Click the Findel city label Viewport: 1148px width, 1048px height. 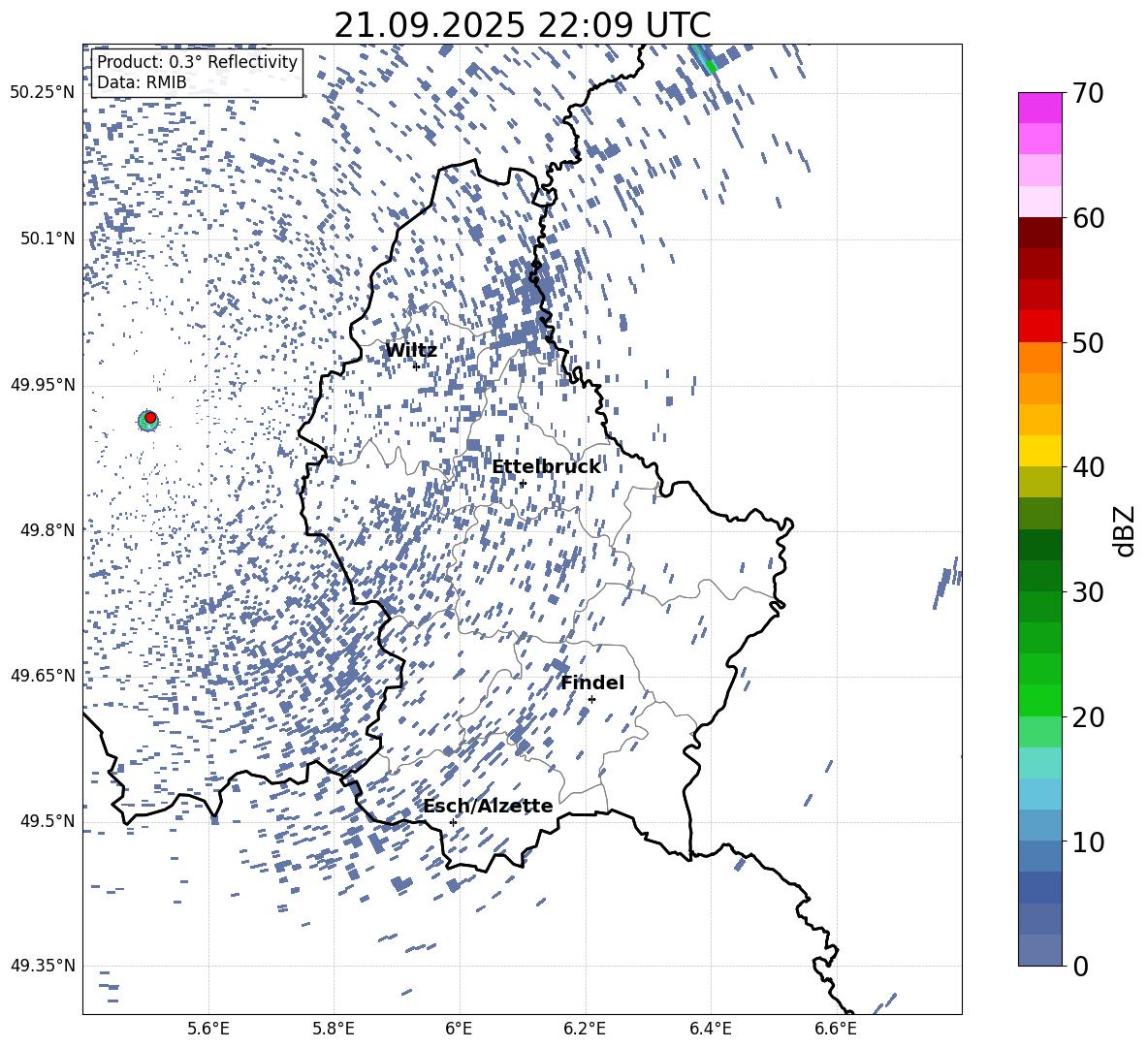tap(592, 683)
